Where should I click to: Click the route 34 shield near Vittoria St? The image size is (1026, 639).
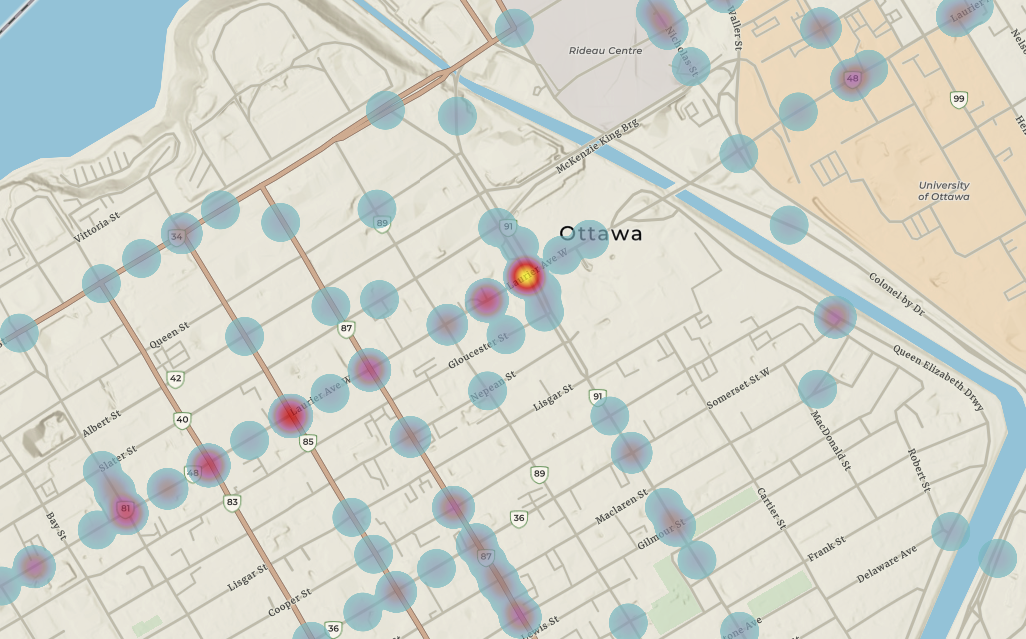[176, 237]
